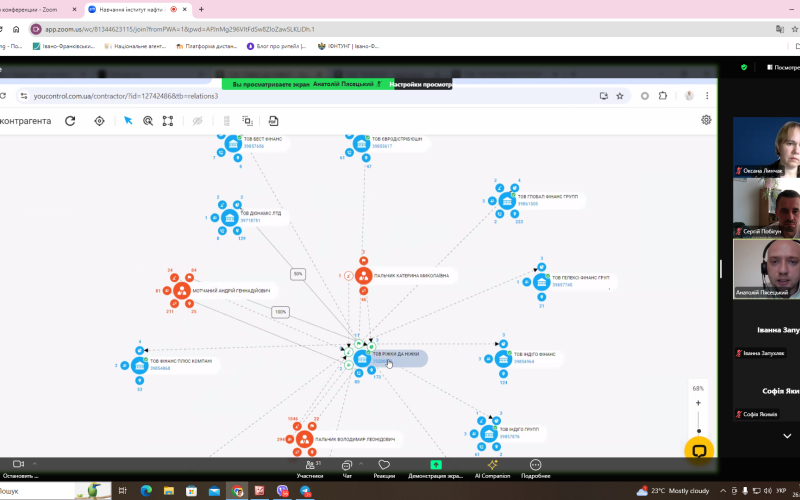Open Подробнее more options

click(535, 469)
